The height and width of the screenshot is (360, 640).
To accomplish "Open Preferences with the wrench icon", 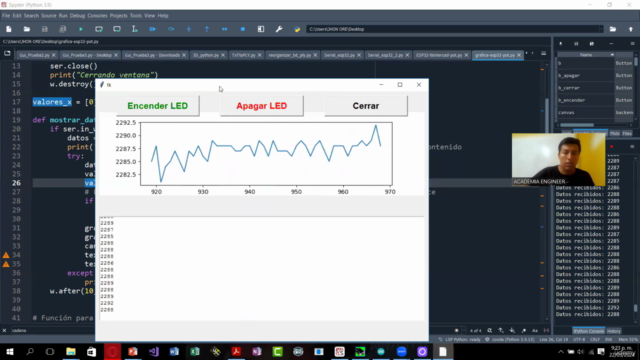I will (x=279, y=29).
